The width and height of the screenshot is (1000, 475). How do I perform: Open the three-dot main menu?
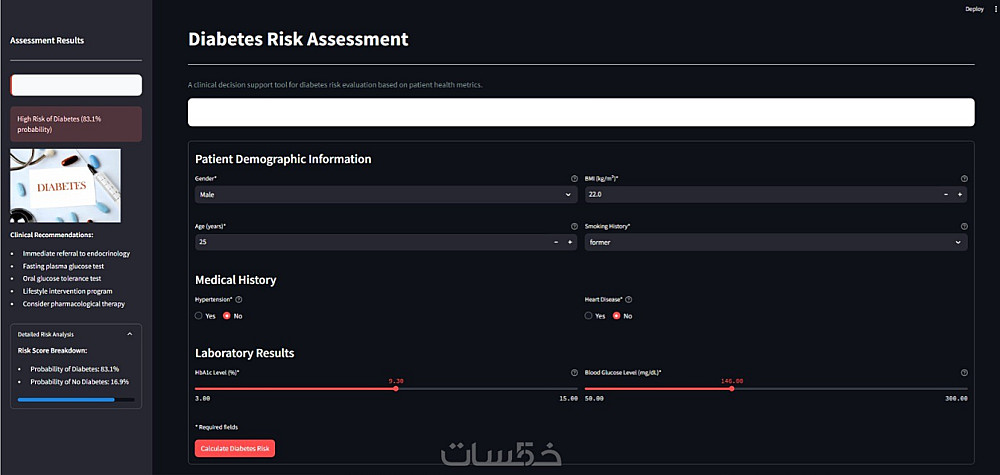(x=995, y=9)
